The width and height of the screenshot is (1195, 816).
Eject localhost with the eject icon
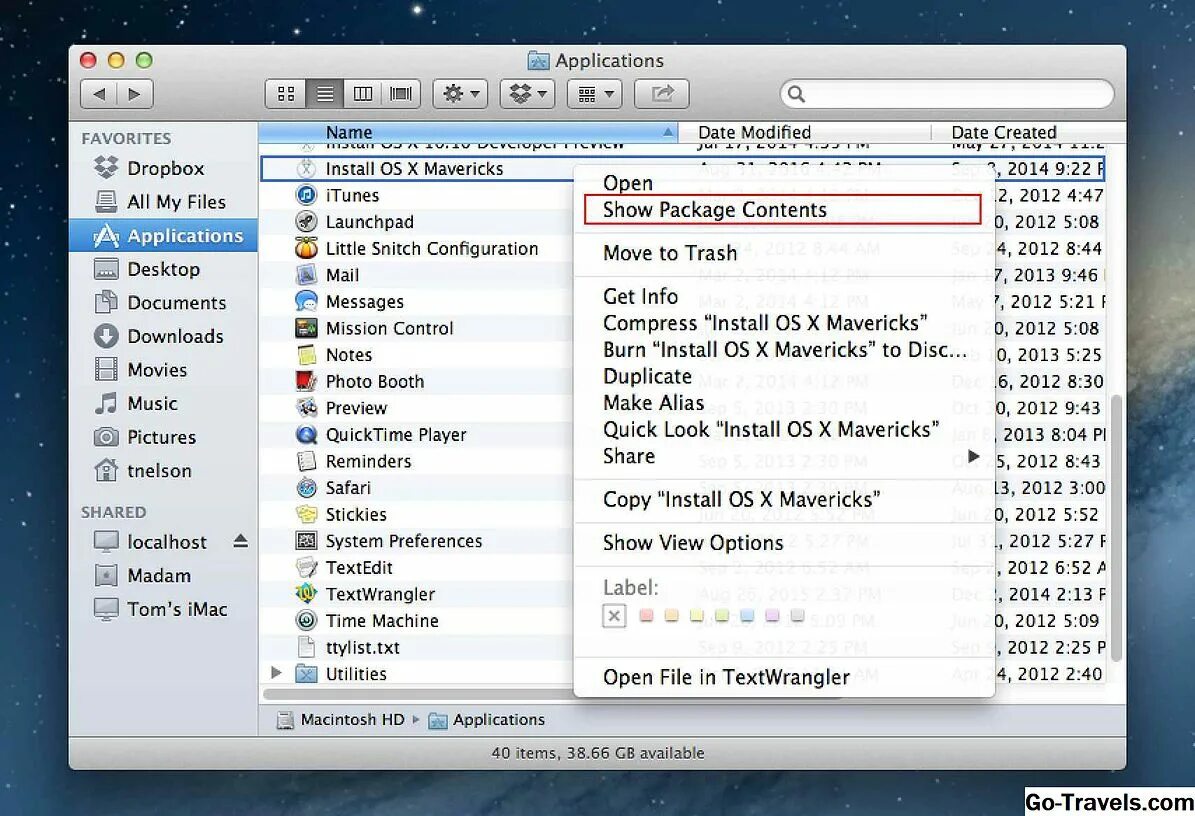[241, 541]
